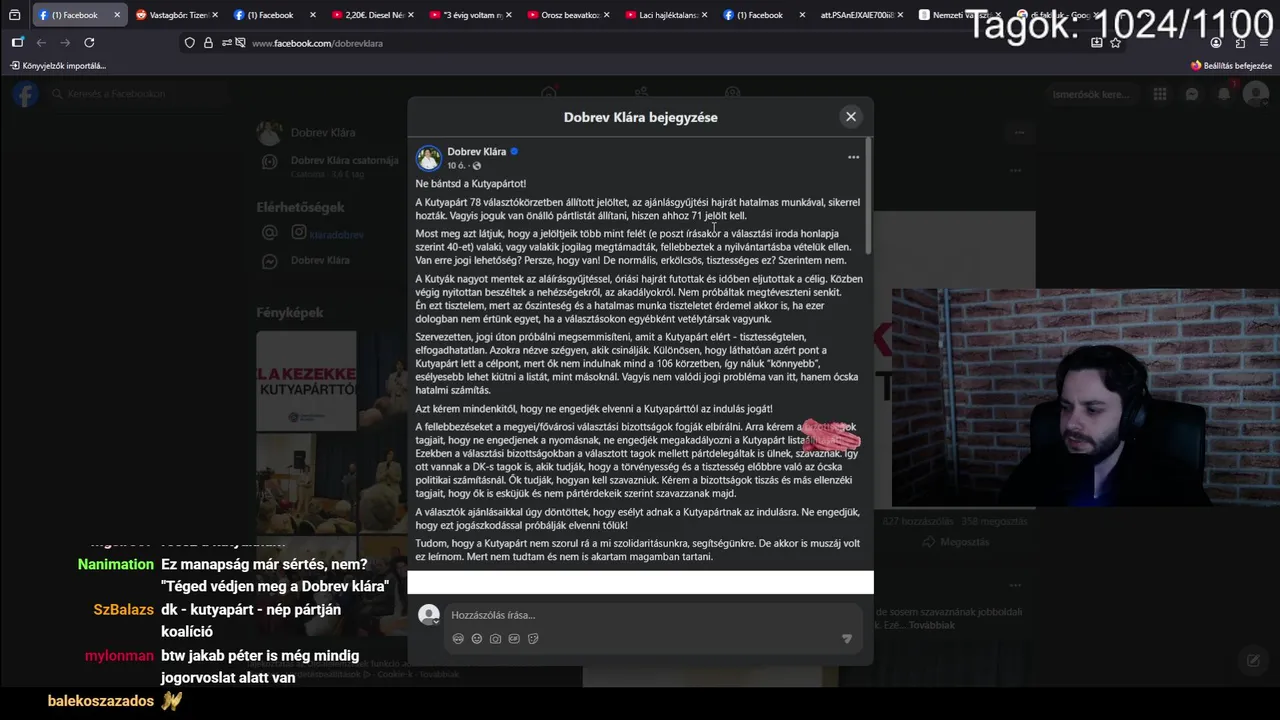
Task: Open the extensions puzzle icon
Action: point(1240,43)
